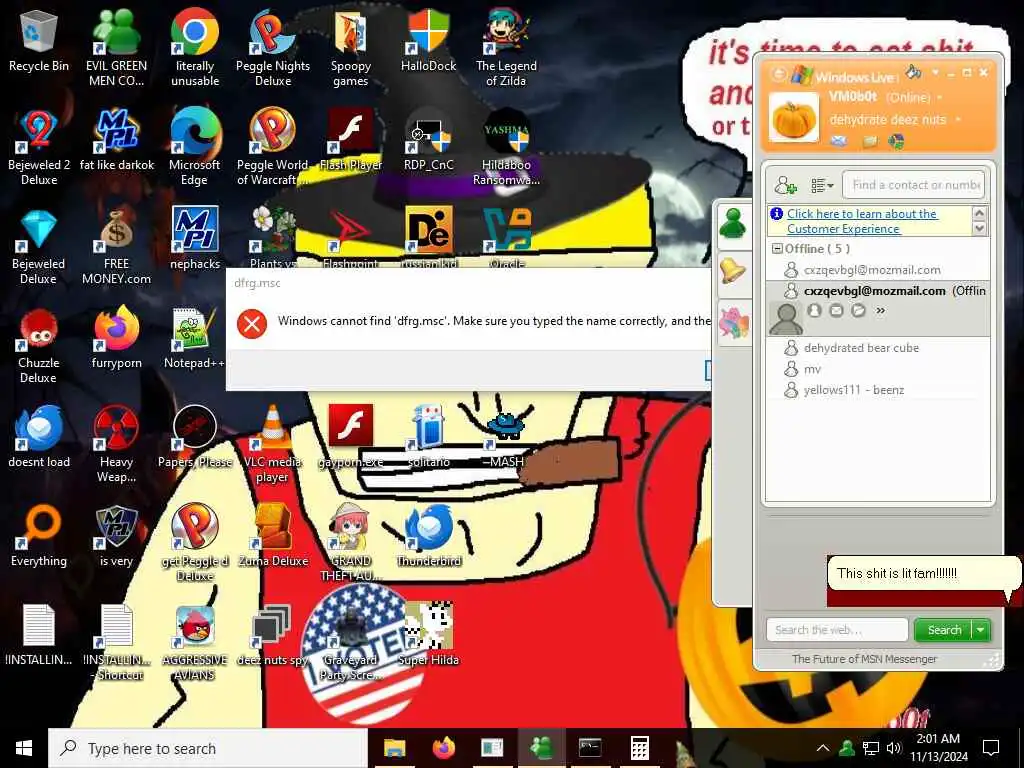1024x768 pixels.
Task: Open Firefox from the taskbar
Action: click(444, 748)
